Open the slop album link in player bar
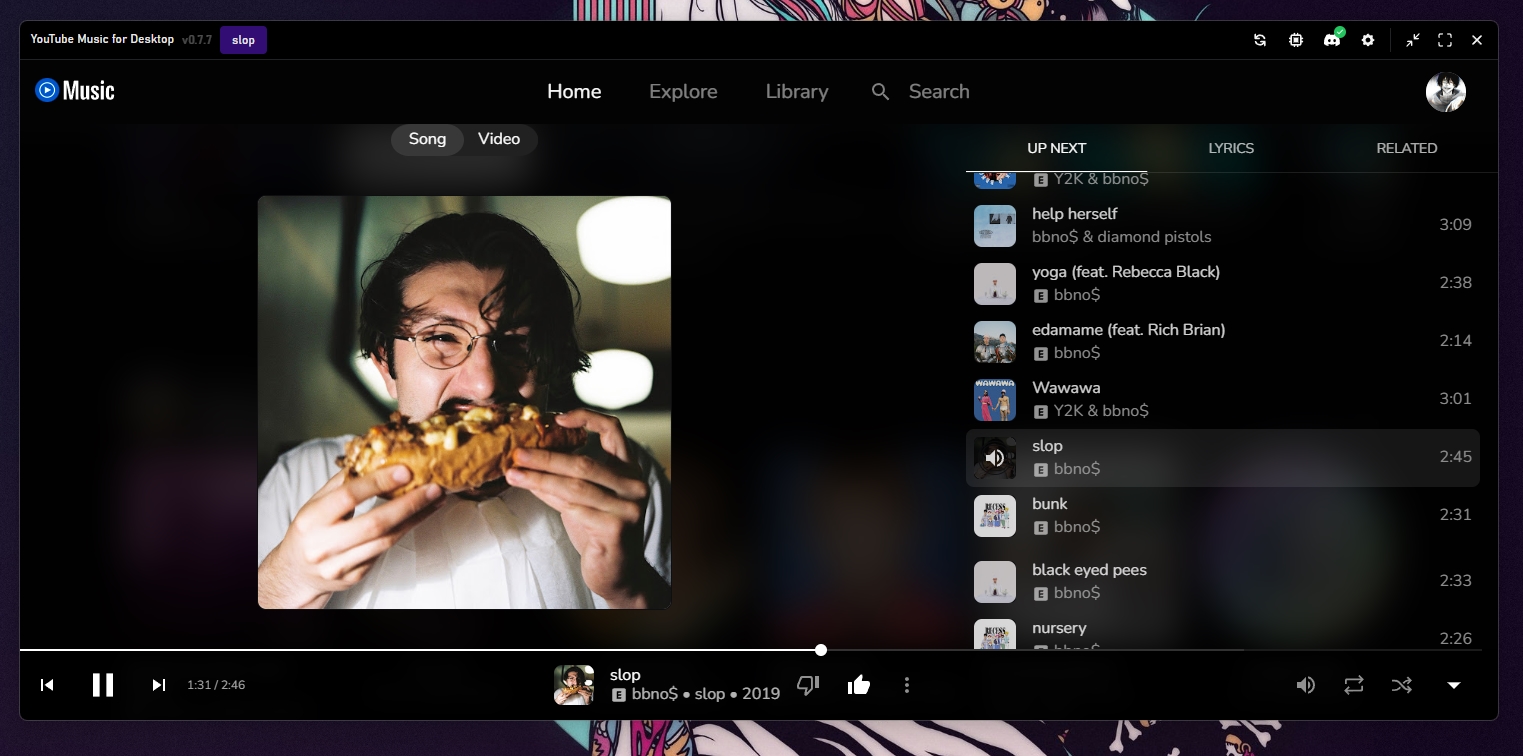1523x756 pixels. [x=710, y=694]
